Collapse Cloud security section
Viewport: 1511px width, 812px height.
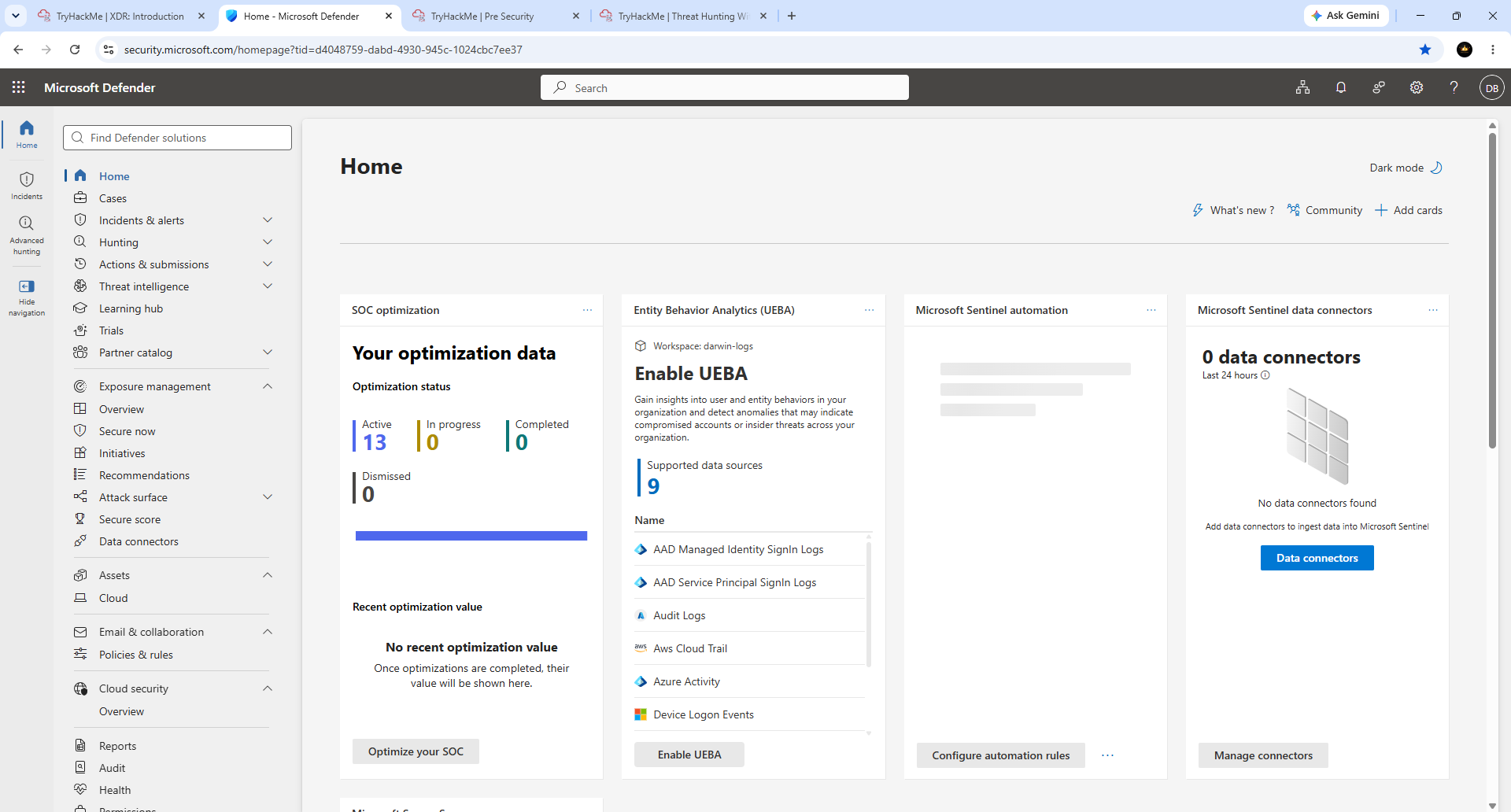268,688
